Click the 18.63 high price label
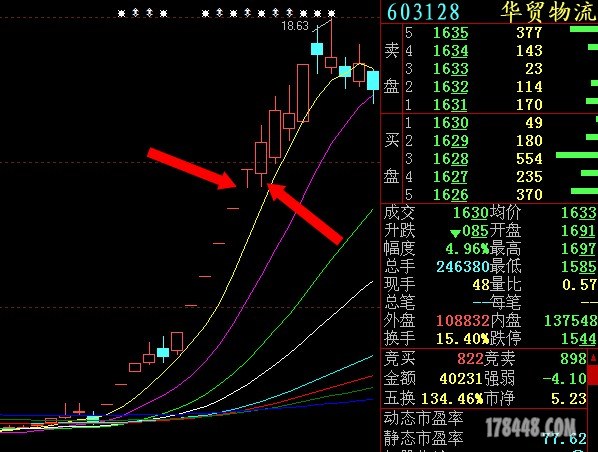 tap(295, 26)
